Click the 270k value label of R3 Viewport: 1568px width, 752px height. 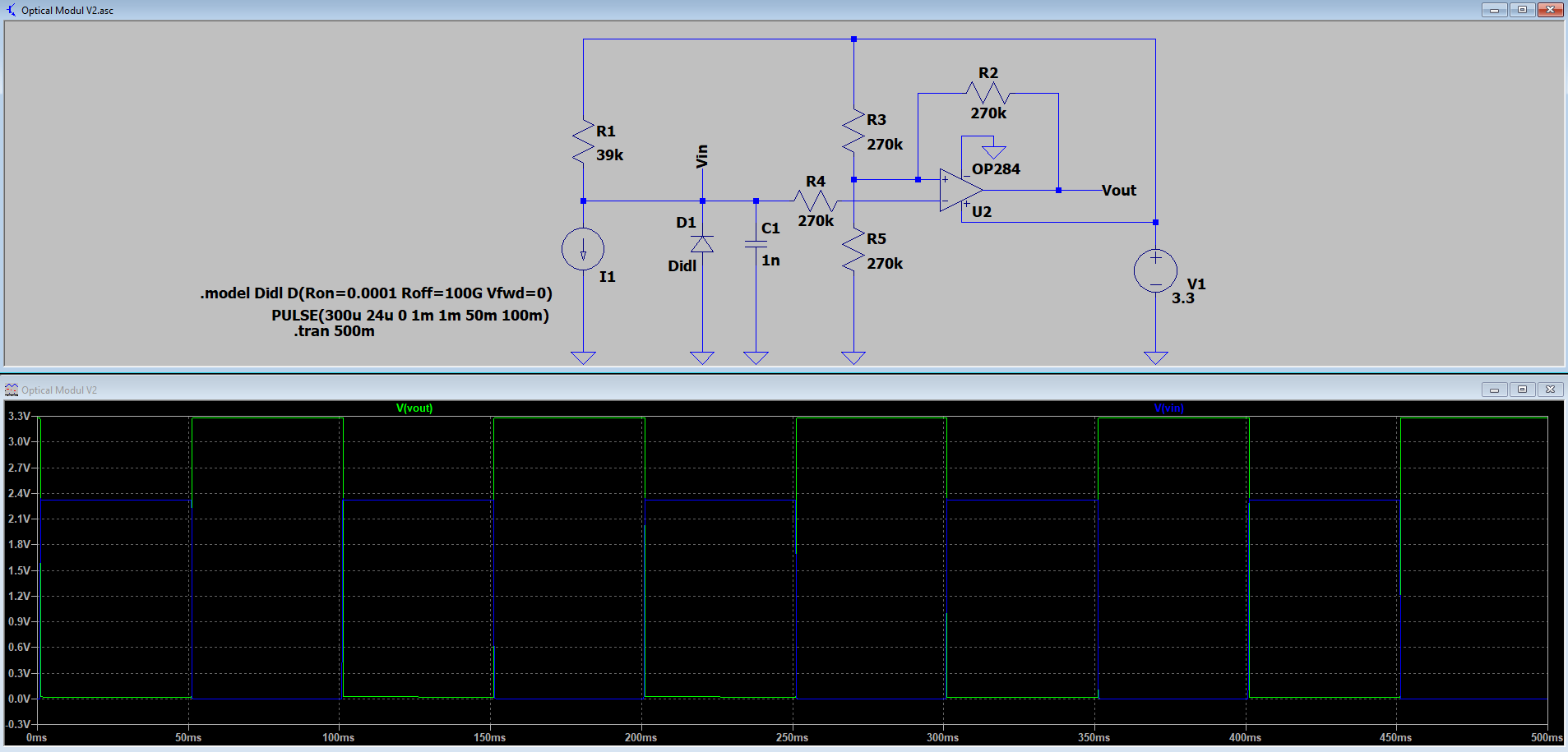[x=886, y=144]
